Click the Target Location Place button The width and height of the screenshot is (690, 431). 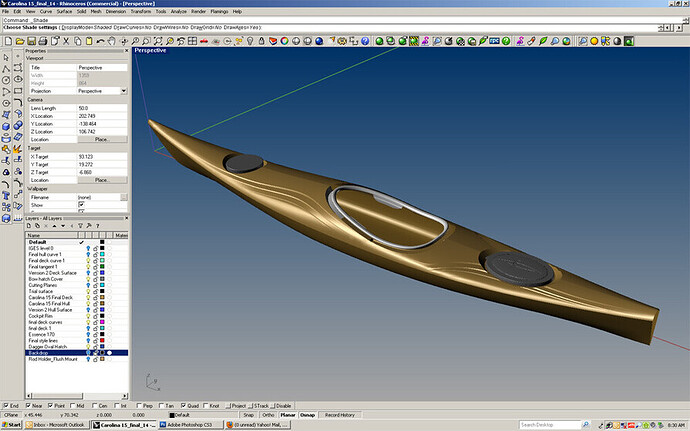(102, 180)
